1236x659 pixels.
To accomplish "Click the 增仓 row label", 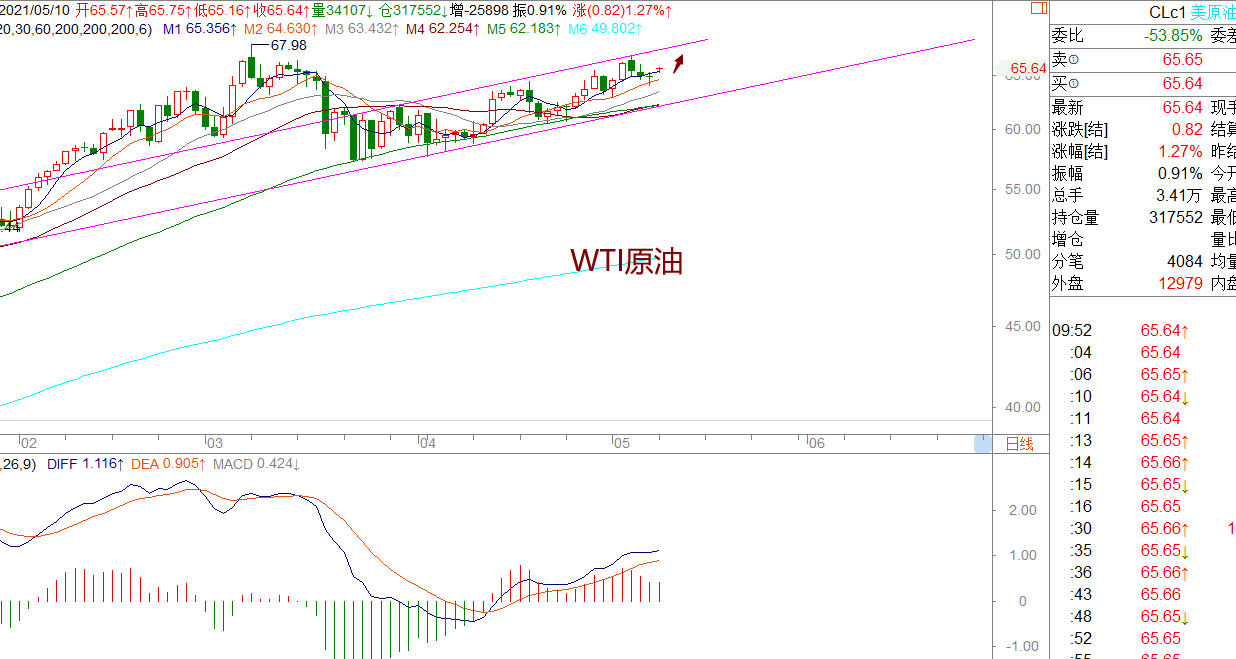I will point(1067,240).
